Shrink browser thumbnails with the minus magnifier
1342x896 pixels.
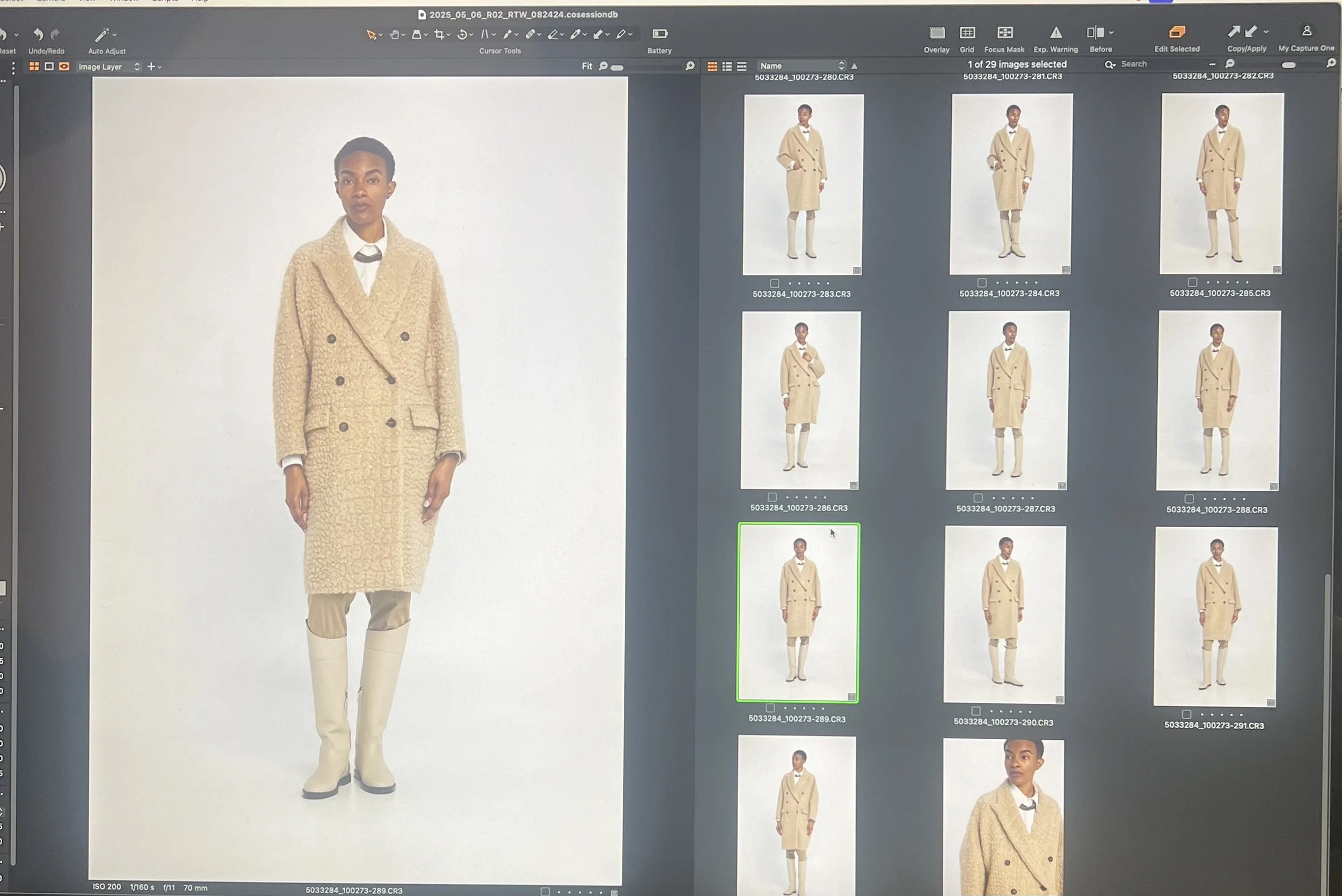pyautogui.click(x=1229, y=64)
